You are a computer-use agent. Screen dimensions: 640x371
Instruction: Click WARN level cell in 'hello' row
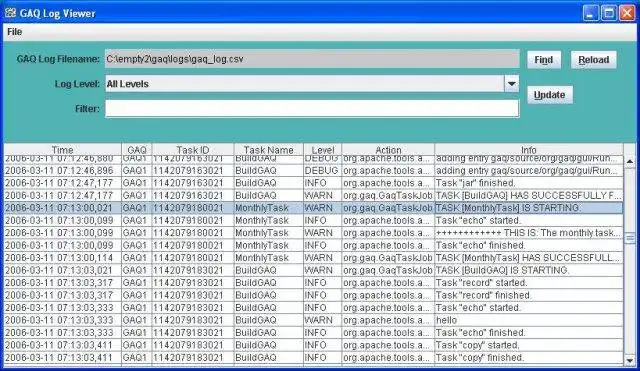click(x=322, y=320)
